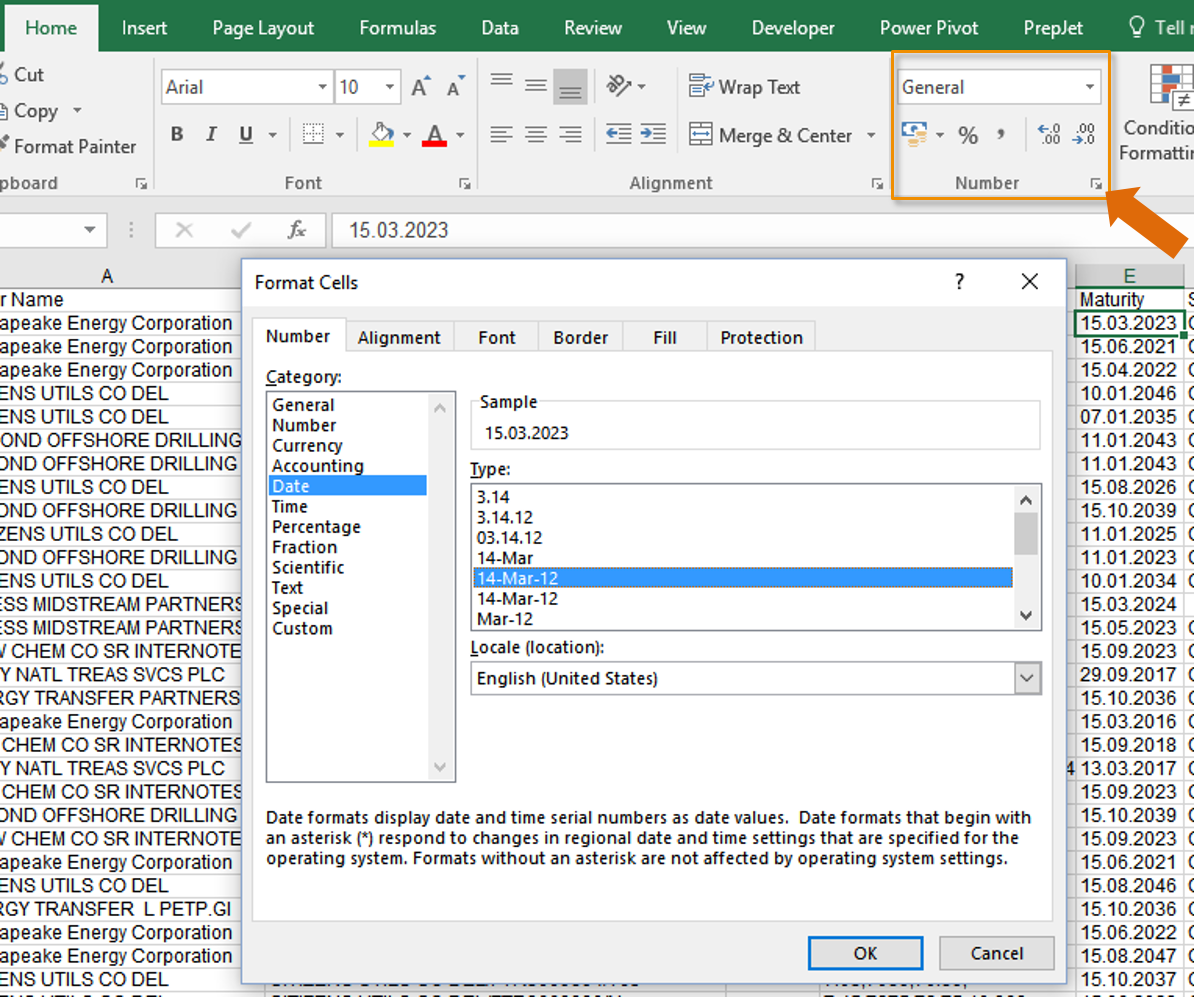Select the Format Painter tool
Viewport: 1194px width, 997px height.
pyautogui.click(x=70, y=146)
